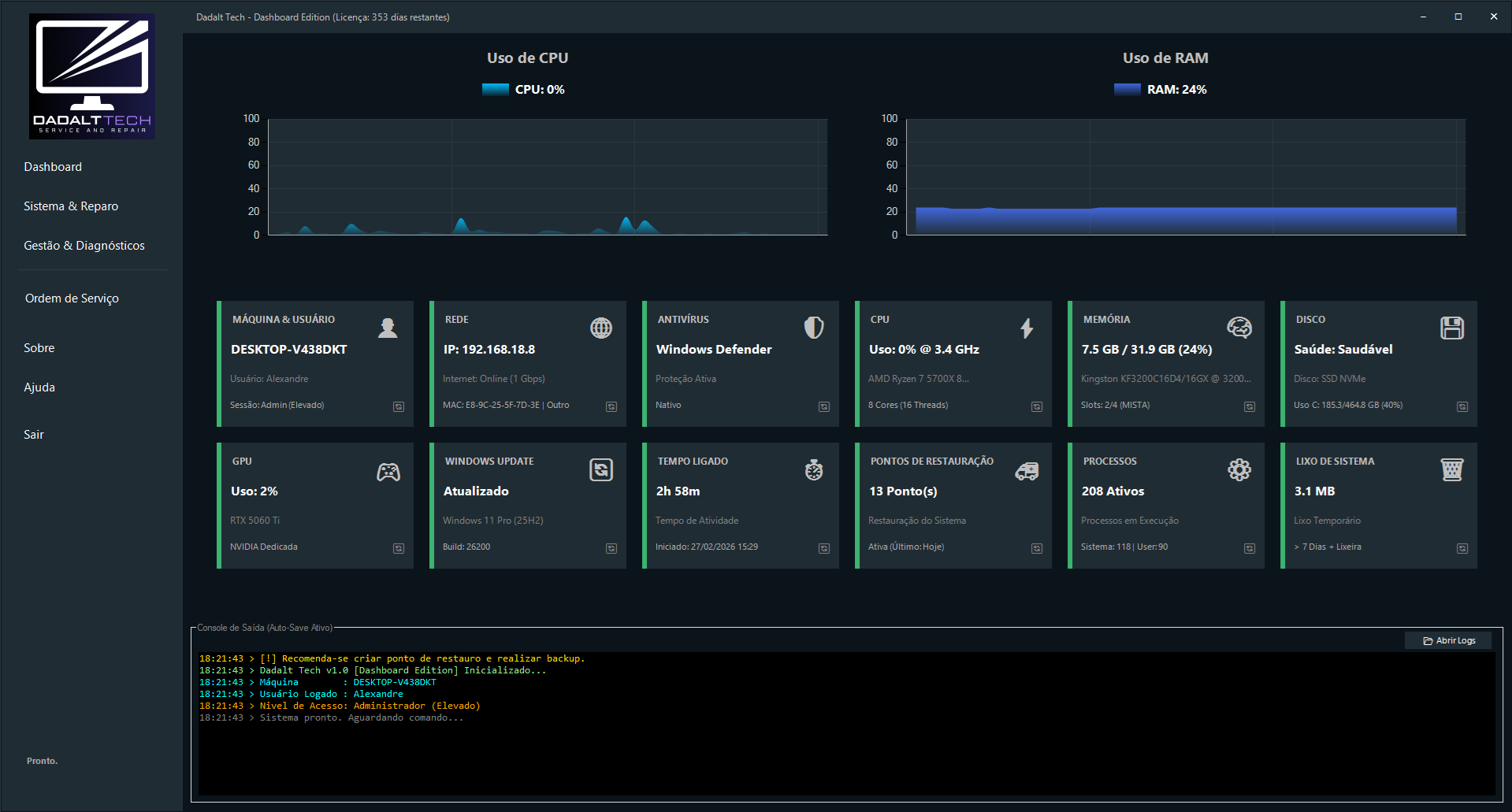The width and height of the screenshot is (1512, 812).
Task: Click the lightning bolt icon on the CPU card
Action: click(1026, 328)
